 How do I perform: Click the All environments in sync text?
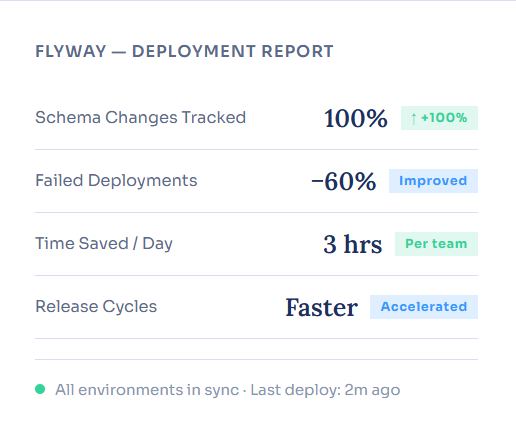pyautogui.click(x=147, y=390)
